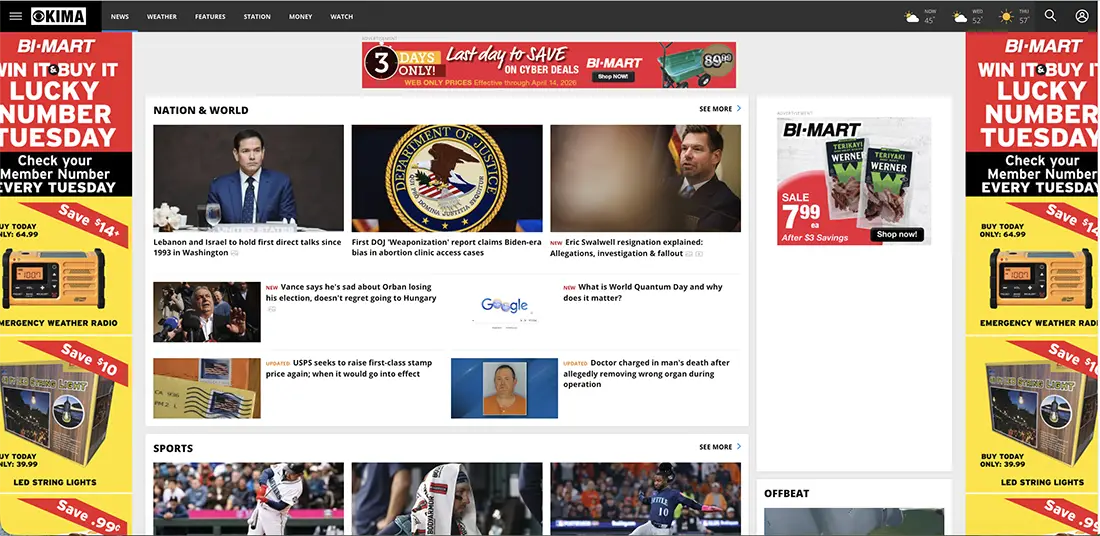Viewport: 1100px width, 536px height.
Task: Click the left Lucky Number Tuesday banner
Action: (x=66, y=114)
